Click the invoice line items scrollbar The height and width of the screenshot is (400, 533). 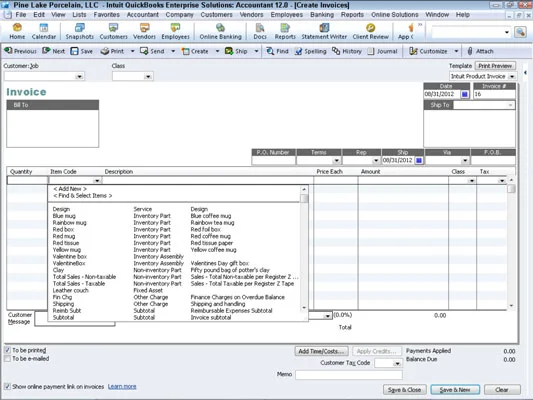click(511, 243)
